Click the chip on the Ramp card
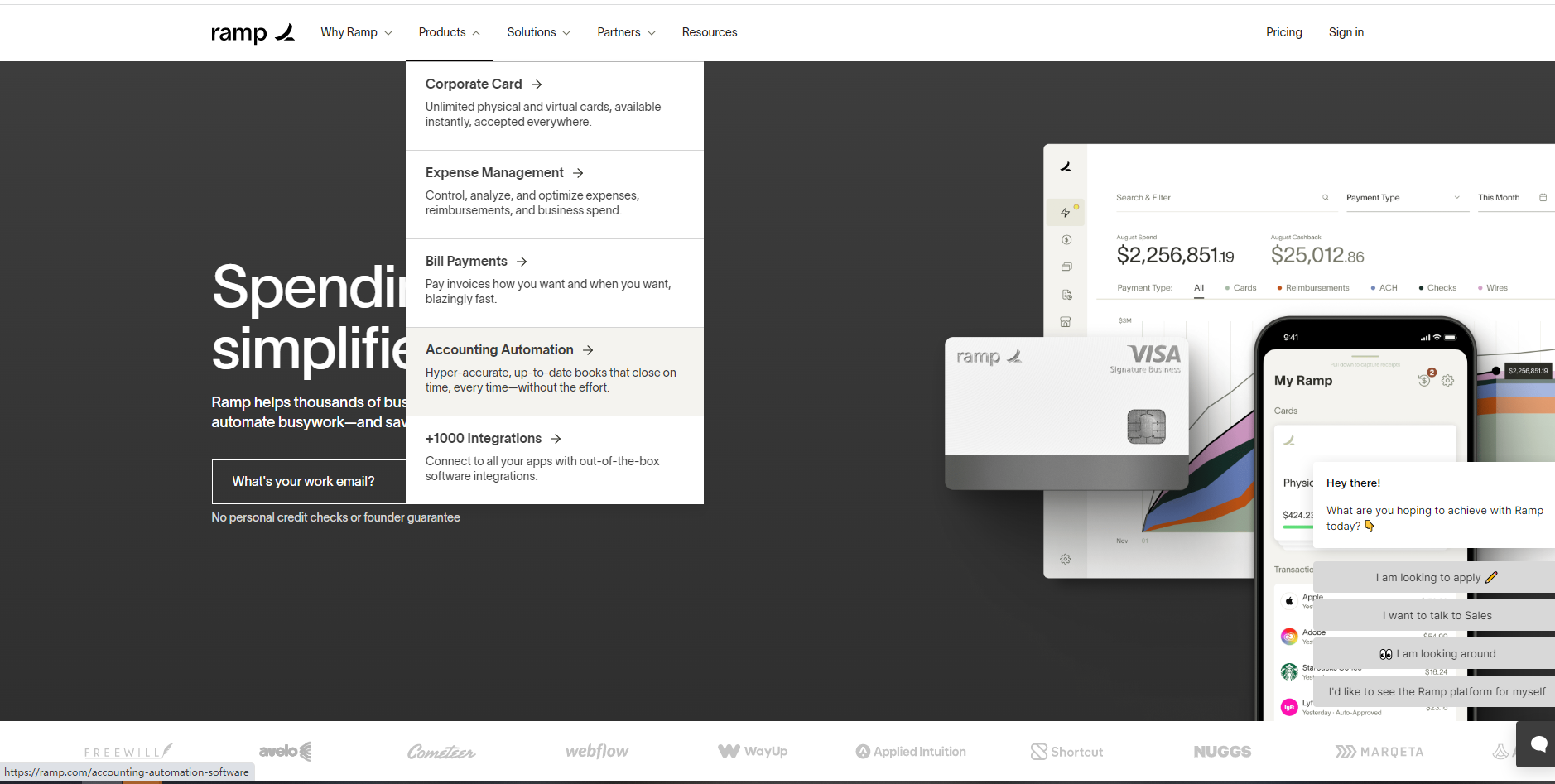Image resolution: width=1555 pixels, height=784 pixels. 1147,426
